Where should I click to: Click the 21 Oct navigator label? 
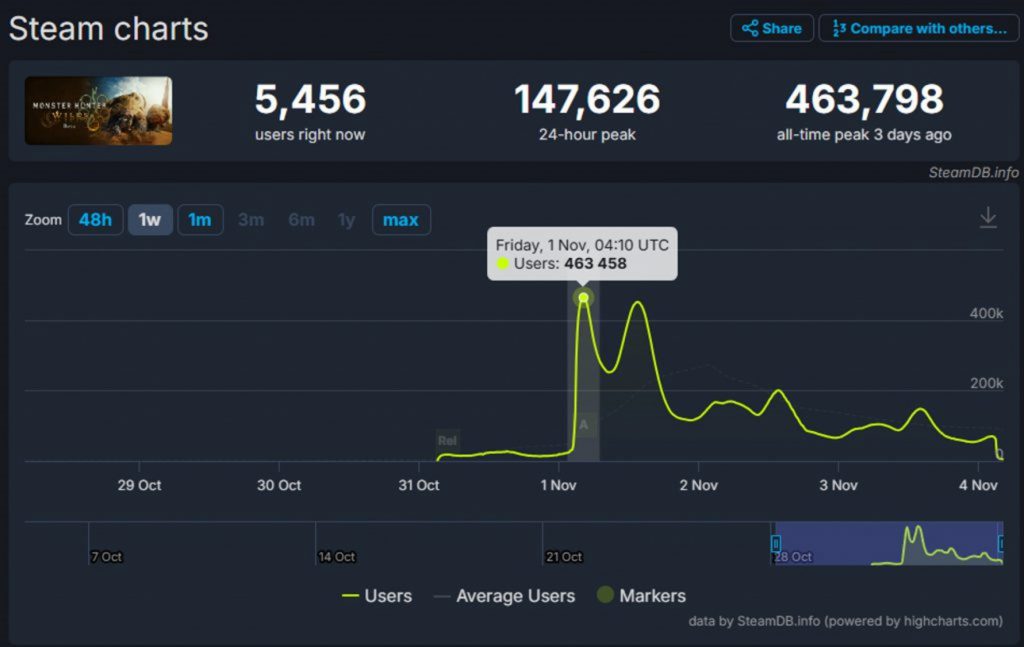(x=564, y=557)
